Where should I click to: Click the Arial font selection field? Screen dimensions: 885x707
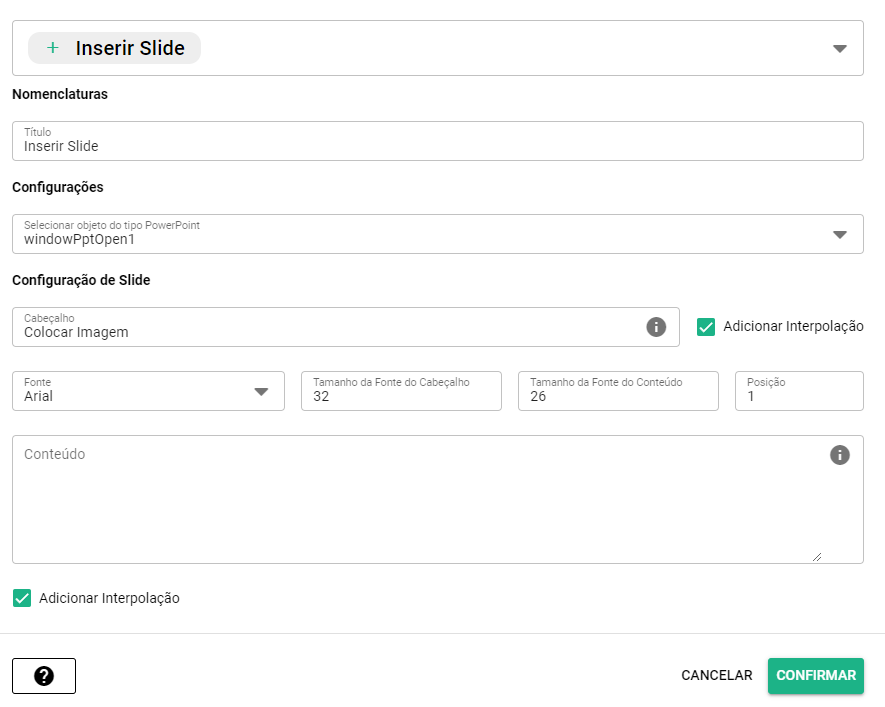pos(130,396)
